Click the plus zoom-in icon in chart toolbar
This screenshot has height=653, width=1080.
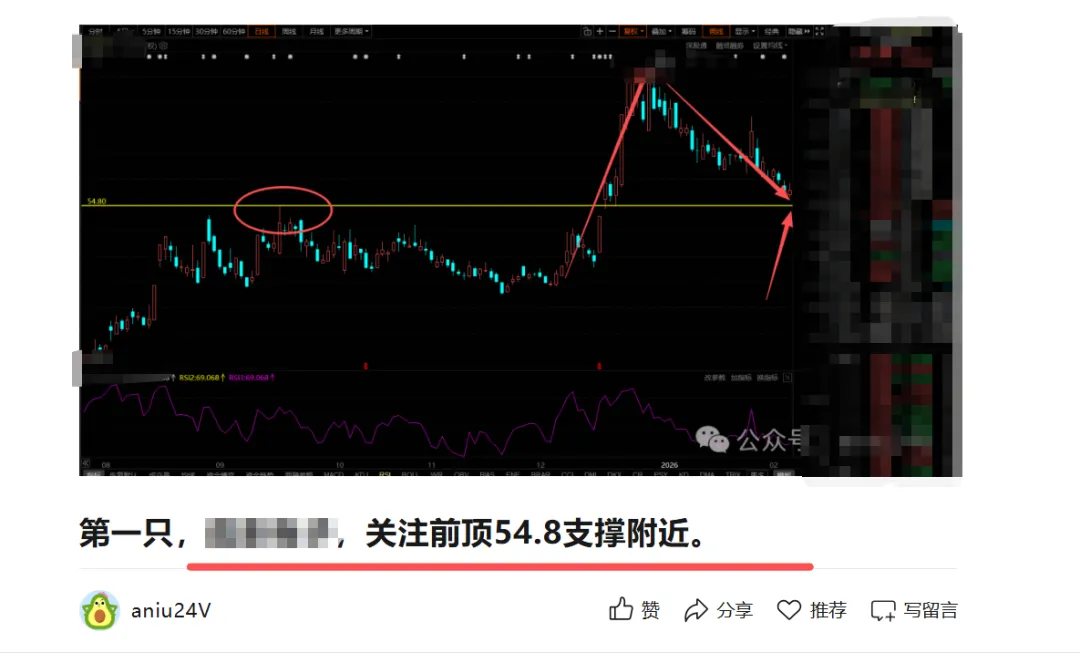600,32
